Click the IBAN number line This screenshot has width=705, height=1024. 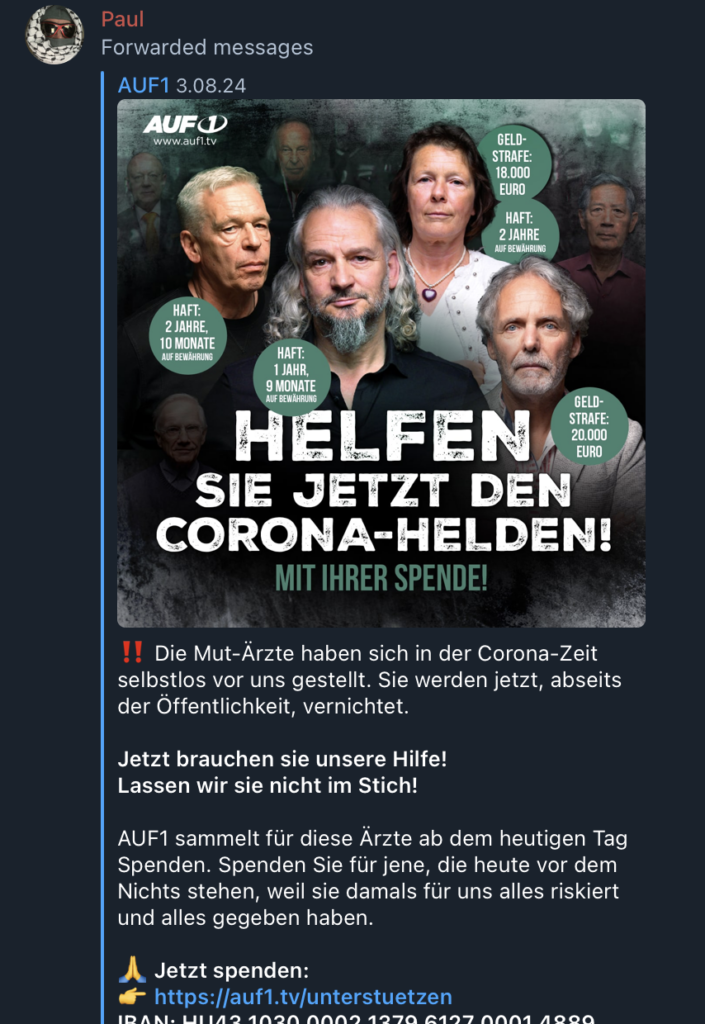point(356,1018)
